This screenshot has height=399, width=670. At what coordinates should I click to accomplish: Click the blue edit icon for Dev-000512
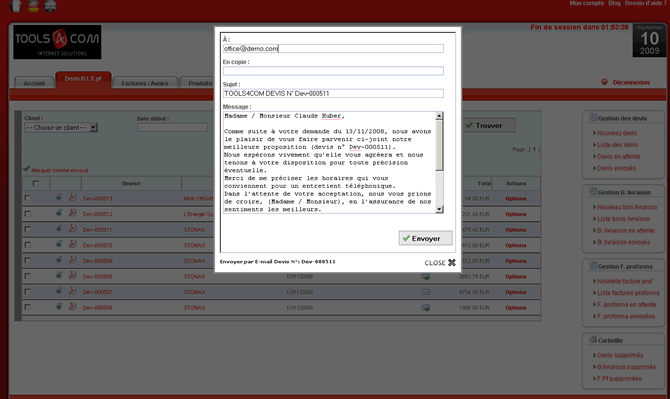click(59, 213)
